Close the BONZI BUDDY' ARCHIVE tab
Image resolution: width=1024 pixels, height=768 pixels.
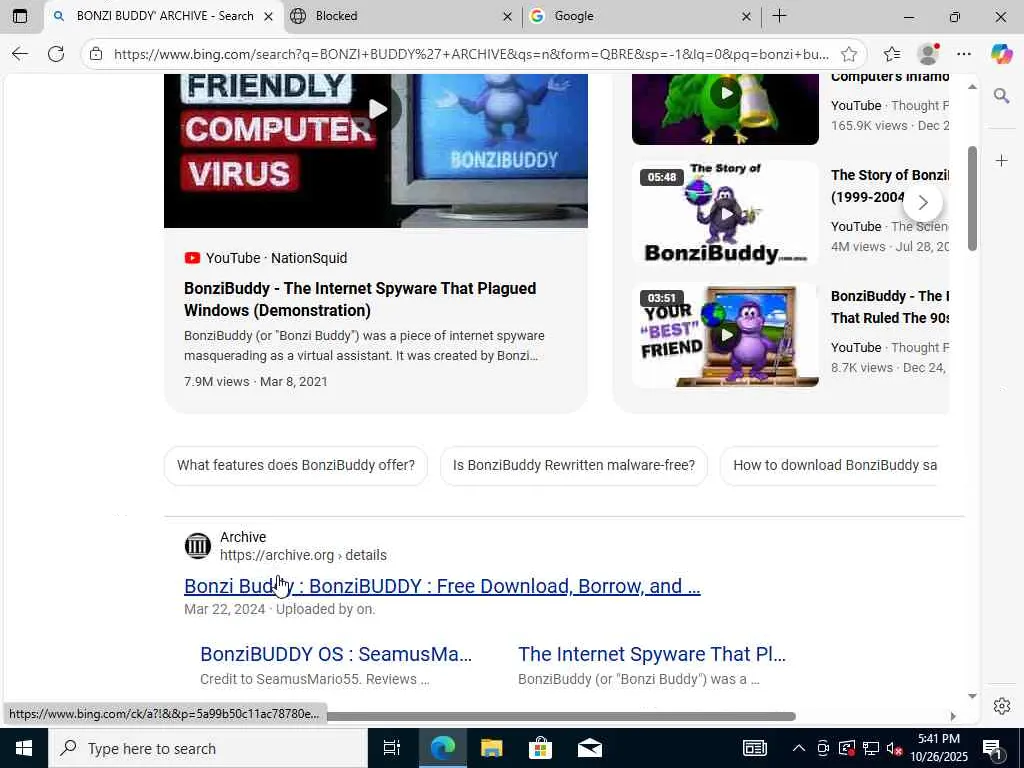pos(268,17)
